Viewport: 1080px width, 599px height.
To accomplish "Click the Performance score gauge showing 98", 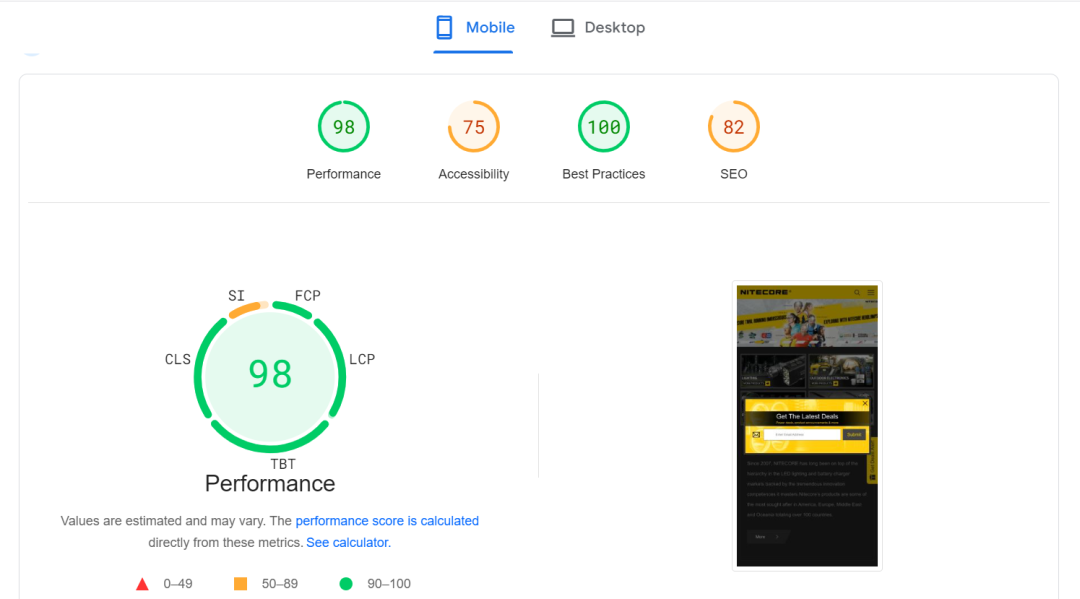I will tap(344, 127).
